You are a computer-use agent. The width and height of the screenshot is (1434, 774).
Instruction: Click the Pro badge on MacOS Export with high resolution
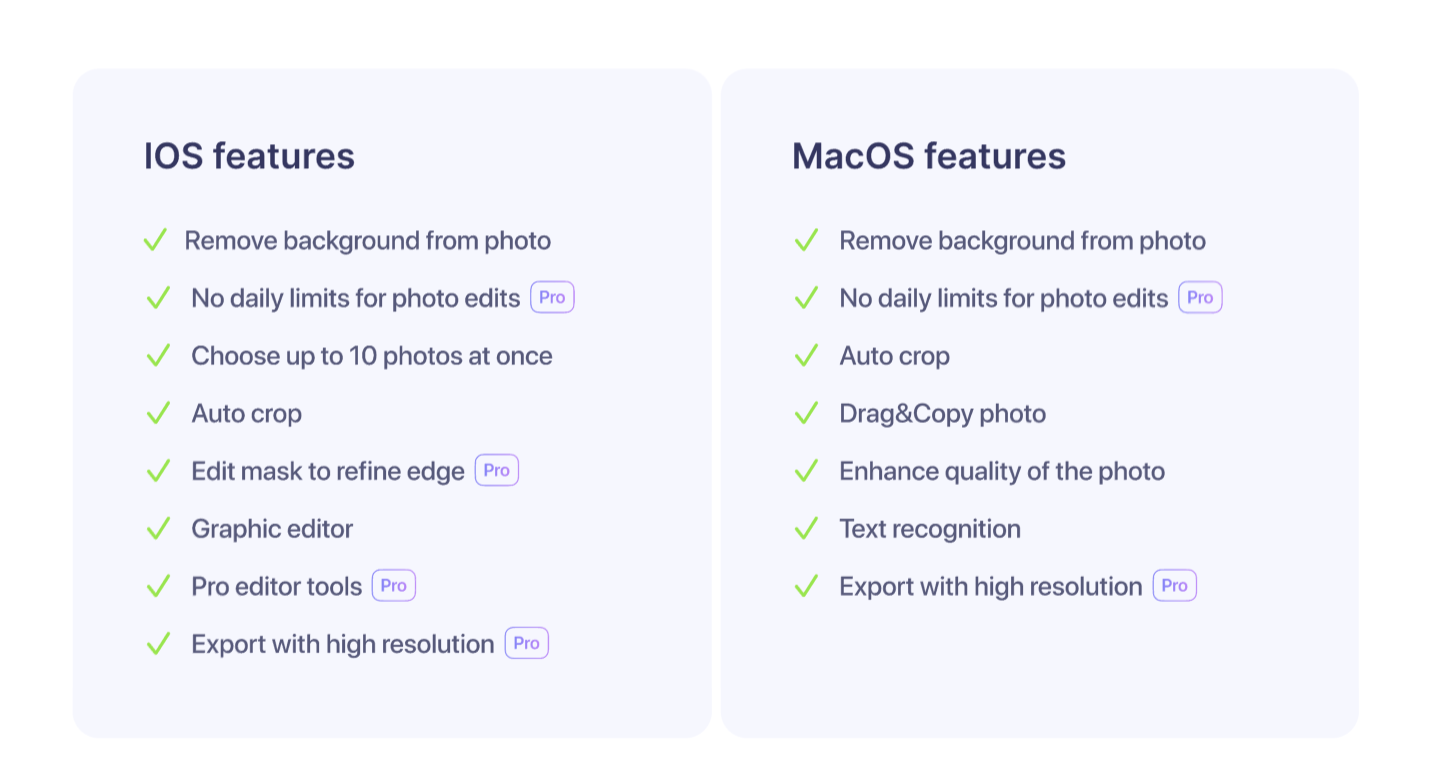[x=1174, y=586]
